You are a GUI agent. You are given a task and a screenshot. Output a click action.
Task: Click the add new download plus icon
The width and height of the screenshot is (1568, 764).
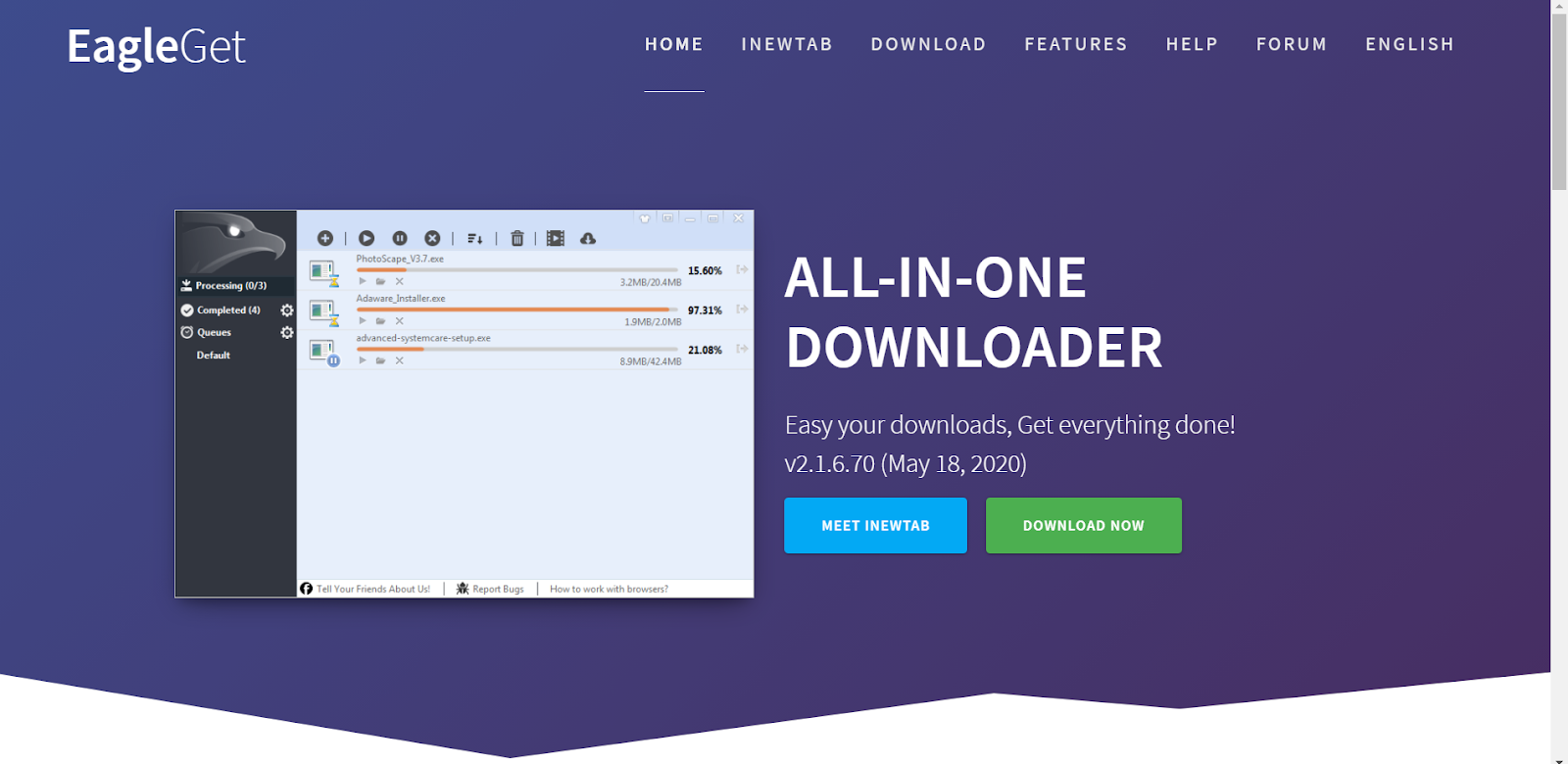coord(325,238)
